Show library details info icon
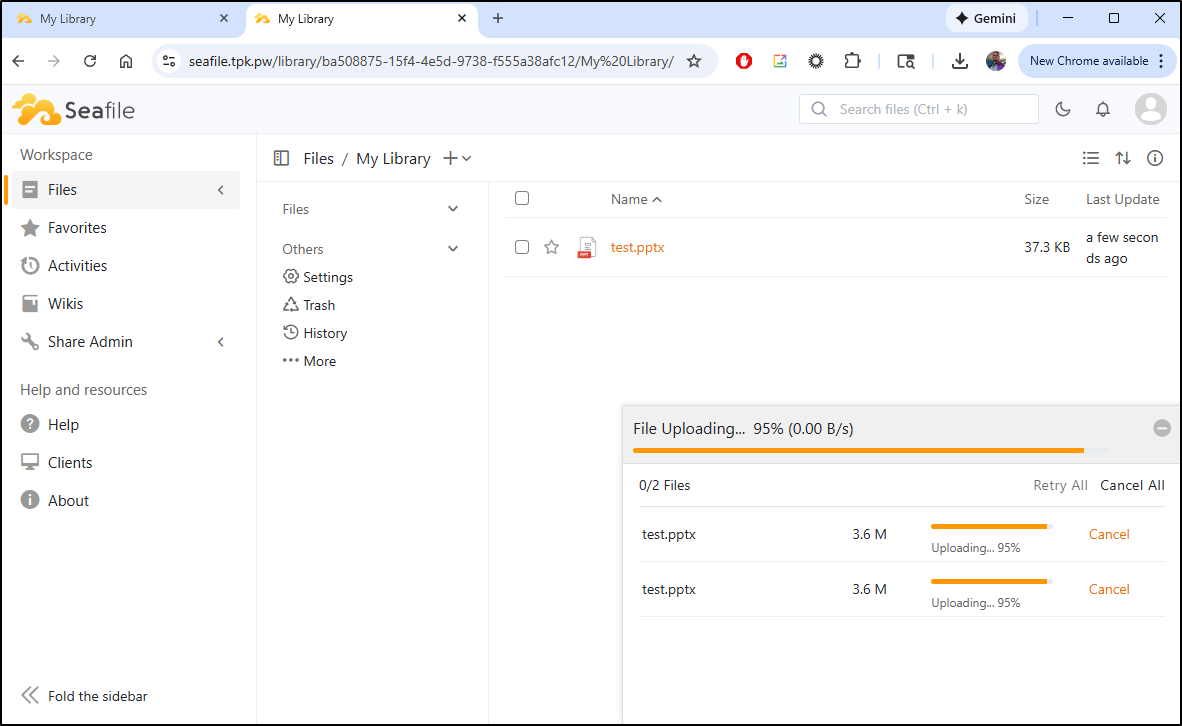This screenshot has width=1182, height=726. pyautogui.click(x=1155, y=158)
